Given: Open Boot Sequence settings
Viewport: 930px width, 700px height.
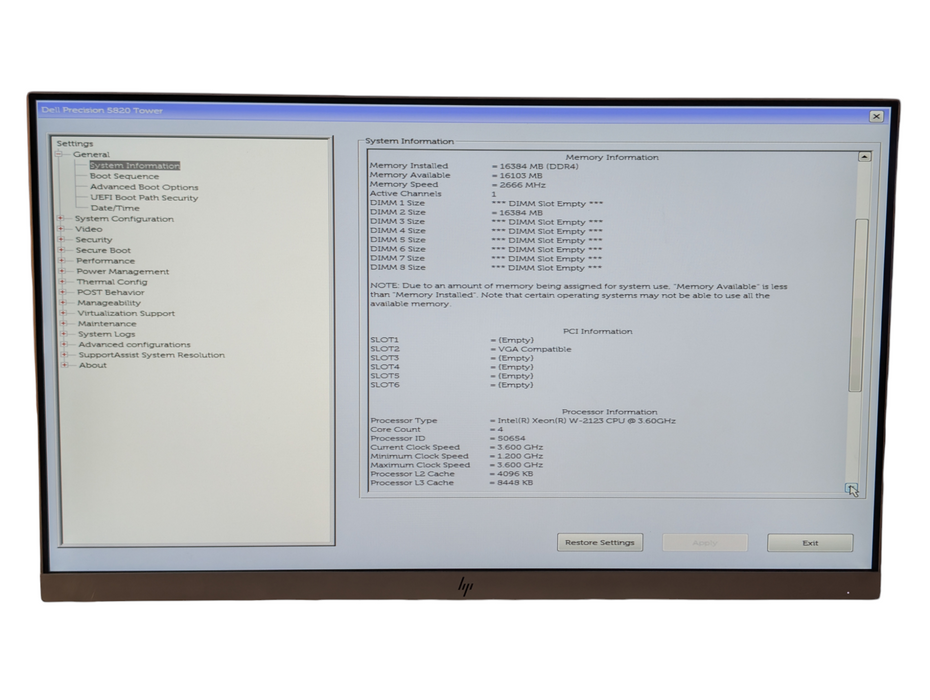Looking at the screenshot, I should 124,176.
